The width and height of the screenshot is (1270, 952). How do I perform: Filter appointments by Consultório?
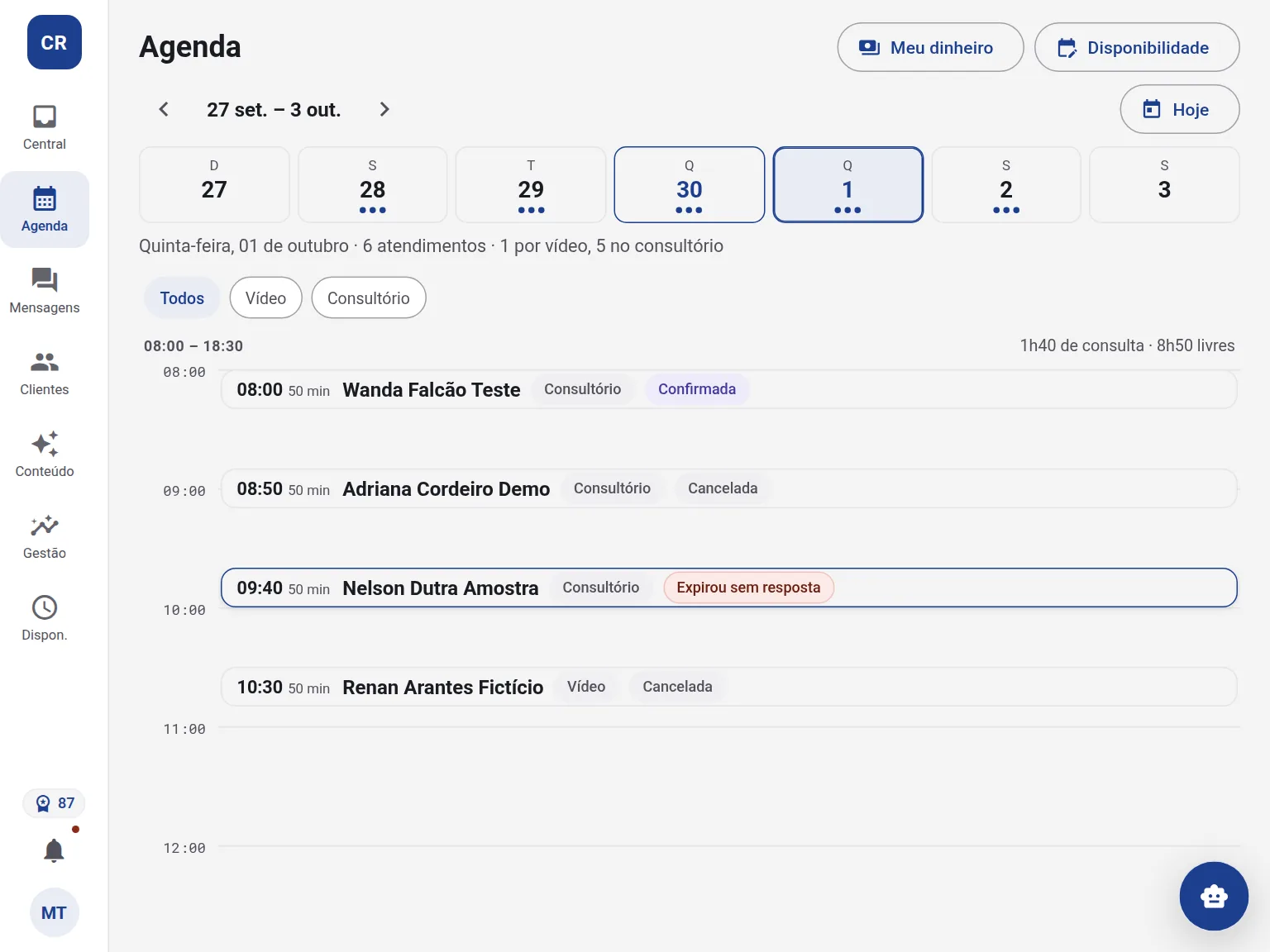(x=369, y=297)
